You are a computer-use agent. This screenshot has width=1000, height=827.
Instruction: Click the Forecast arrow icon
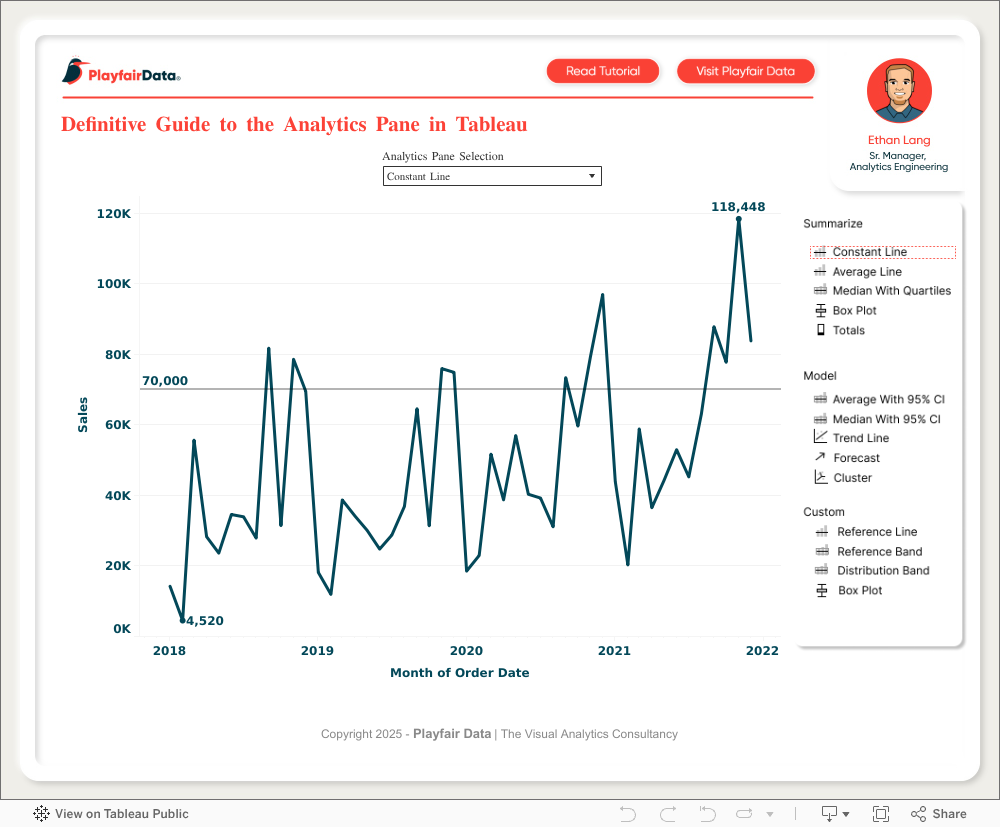tap(820, 457)
